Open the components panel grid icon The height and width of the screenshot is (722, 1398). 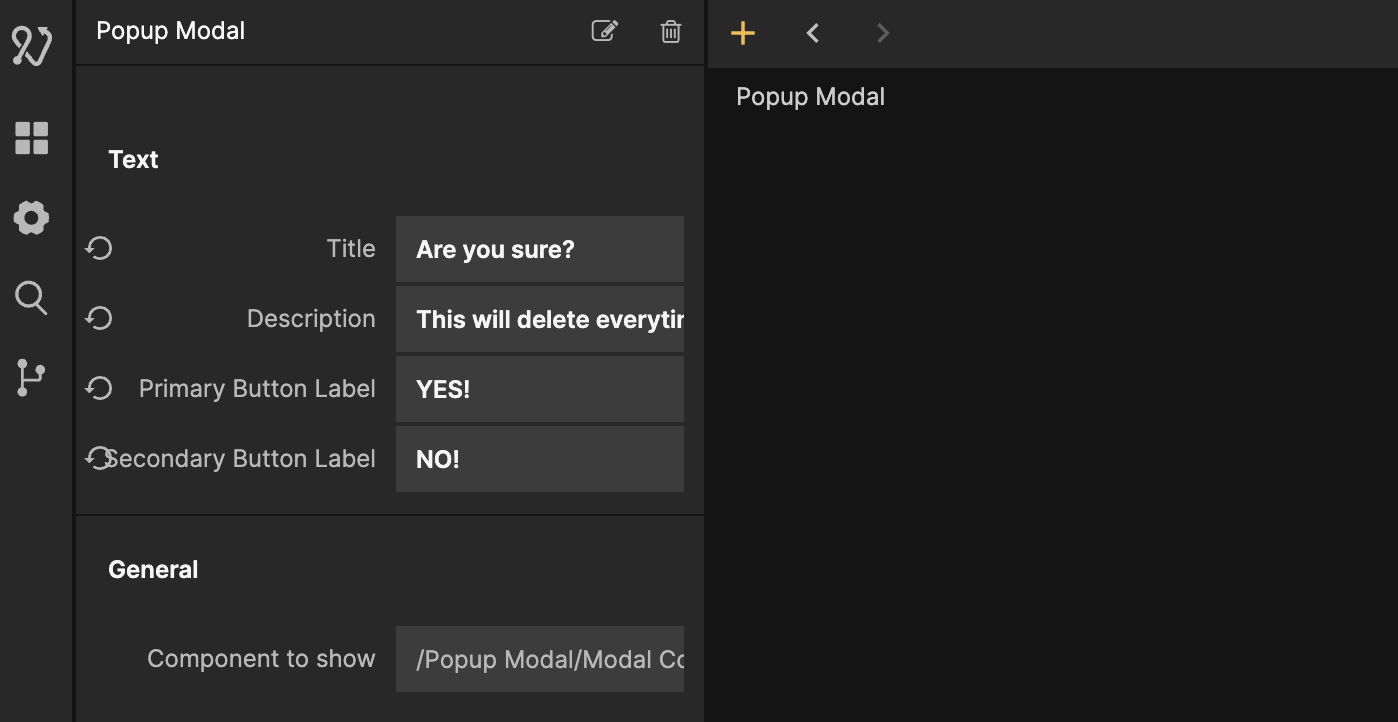pos(32,138)
